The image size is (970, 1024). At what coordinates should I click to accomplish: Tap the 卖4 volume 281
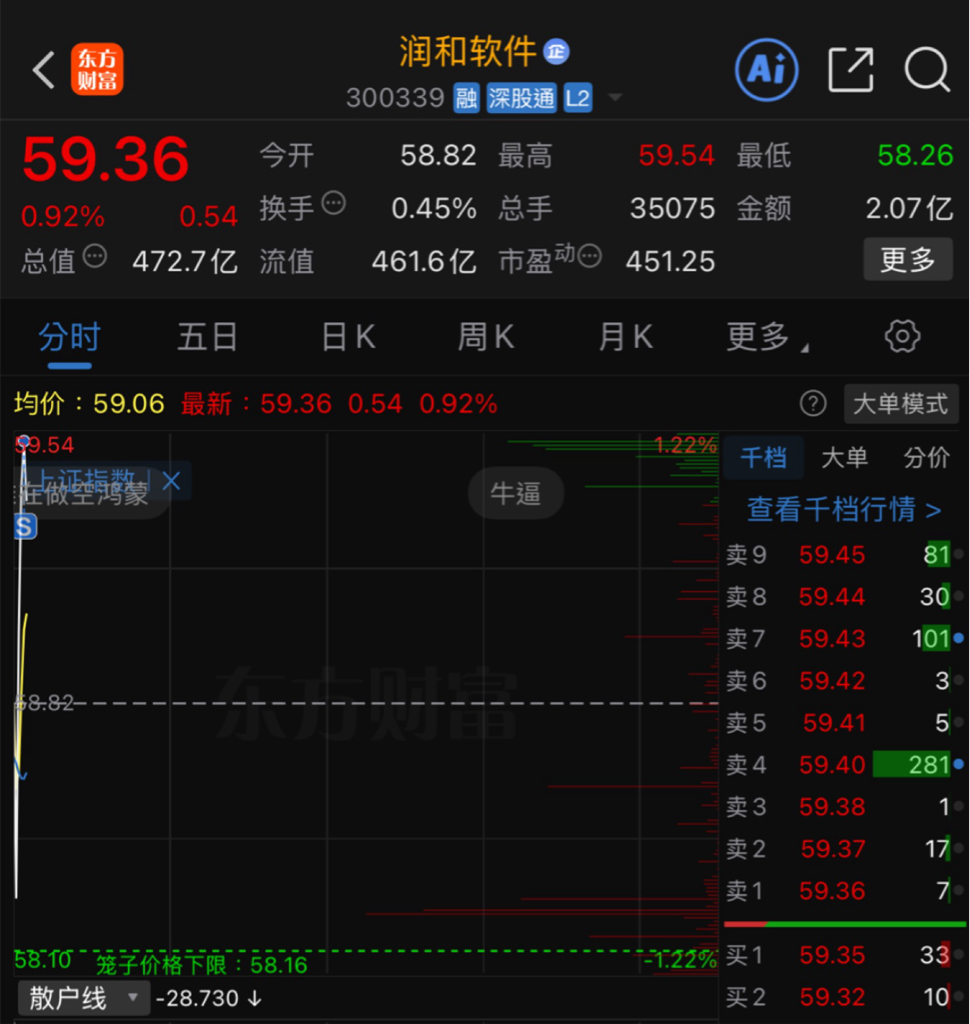coord(928,765)
